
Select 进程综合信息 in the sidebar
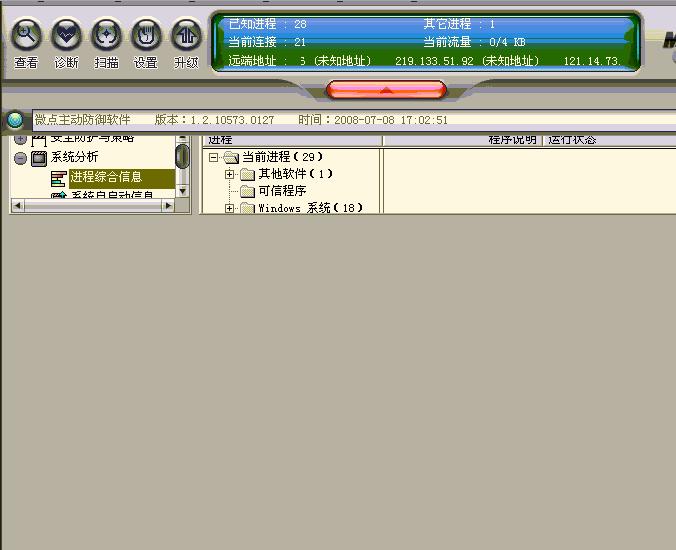[106, 178]
